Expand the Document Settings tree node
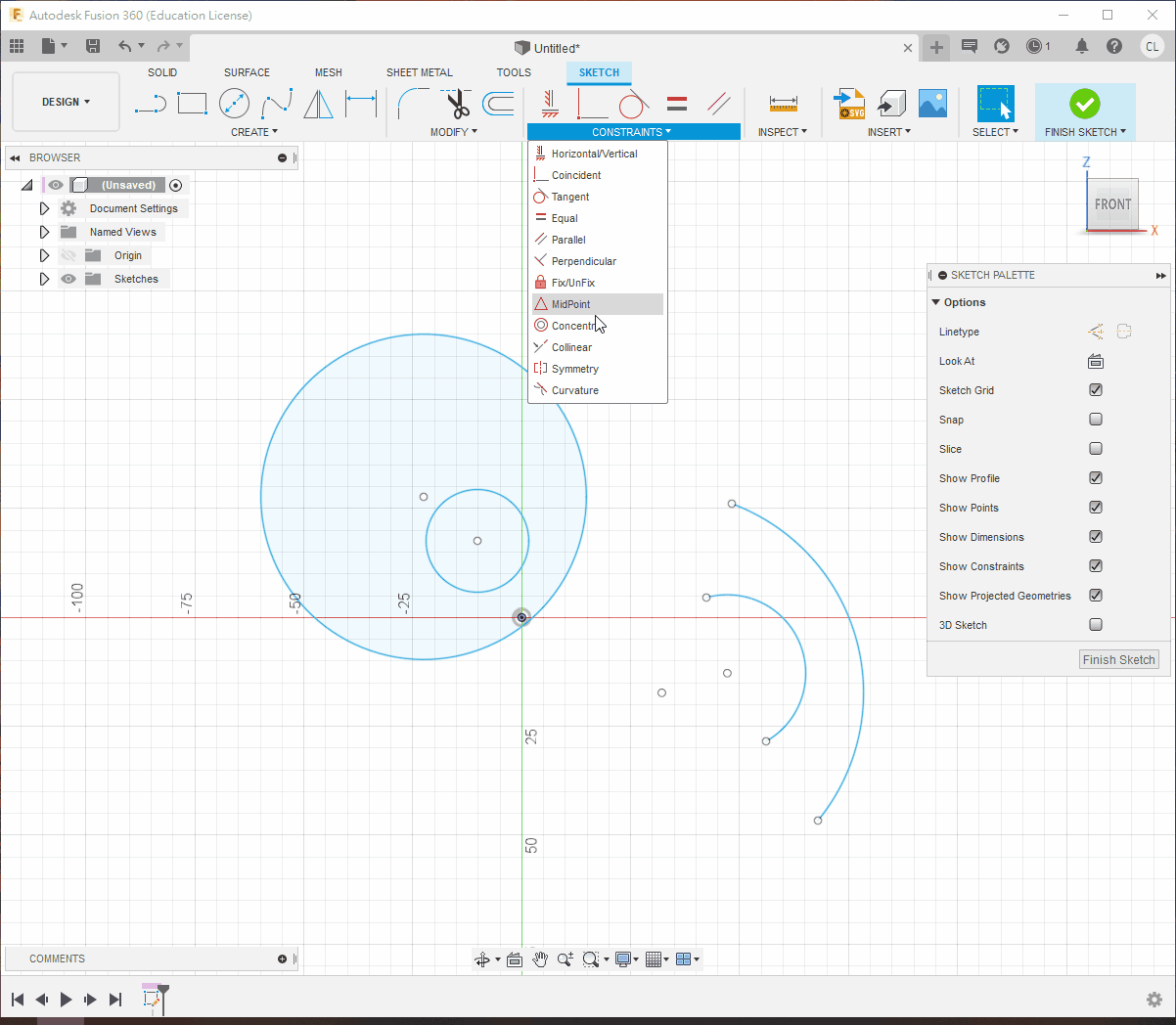1176x1025 pixels. (x=44, y=208)
